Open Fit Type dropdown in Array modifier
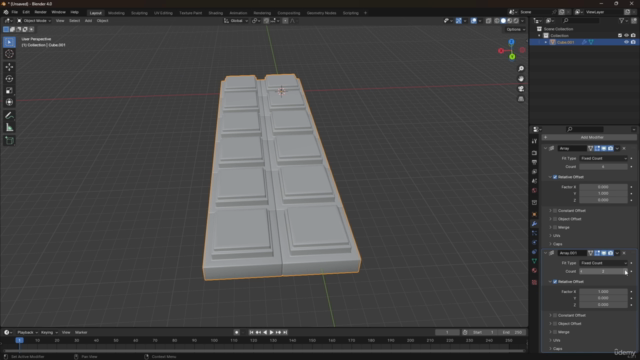Viewport: 640px width, 360px height. pyautogui.click(x=603, y=158)
